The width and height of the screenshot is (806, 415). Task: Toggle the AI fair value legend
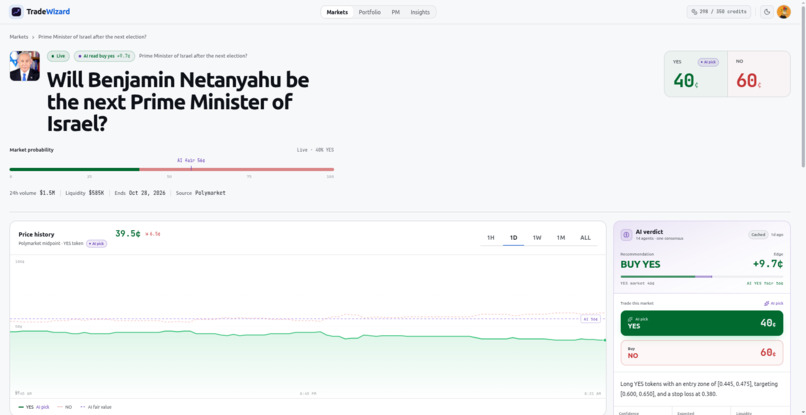[95, 407]
